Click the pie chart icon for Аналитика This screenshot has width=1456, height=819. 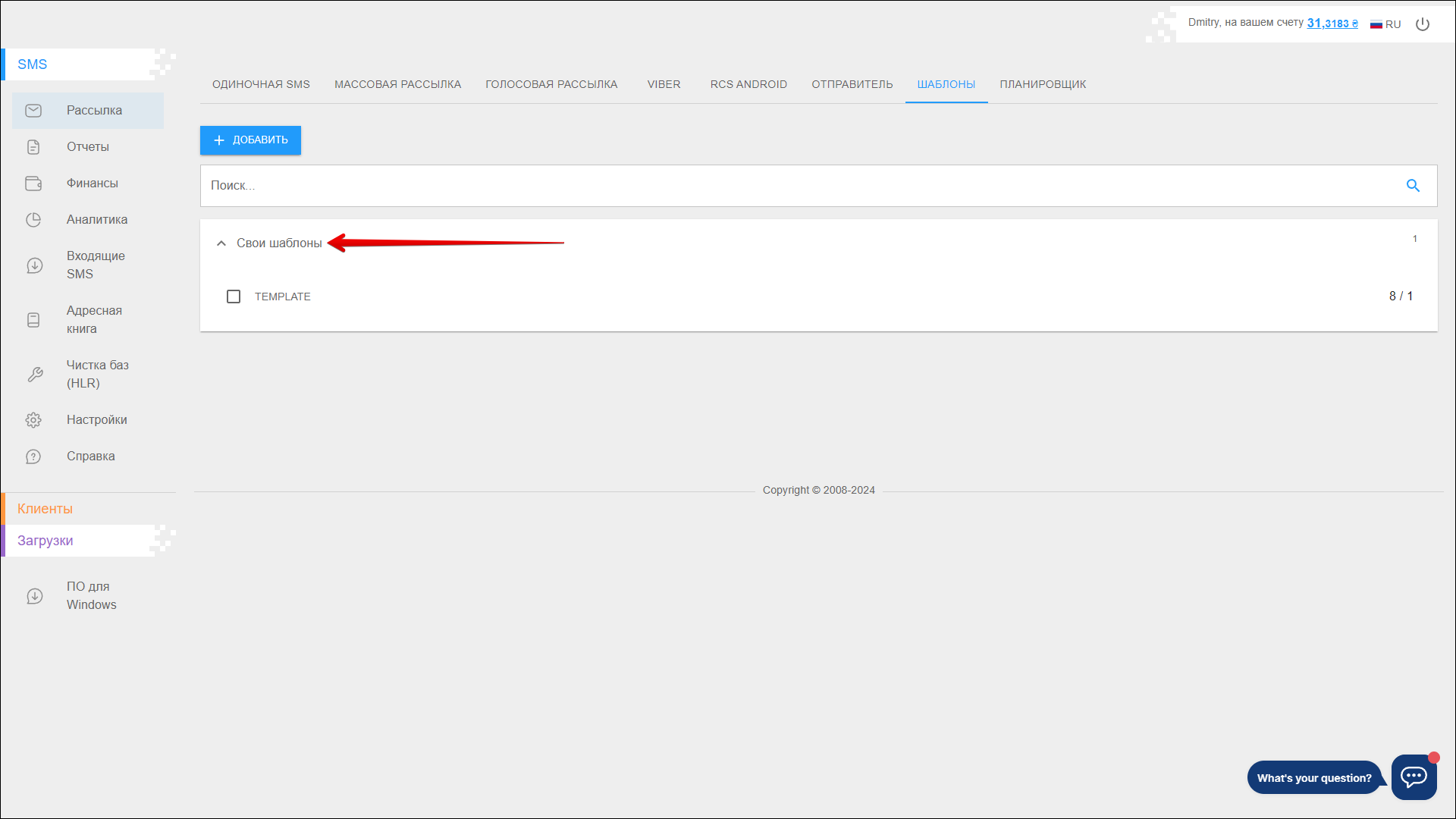tap(33, 220)
